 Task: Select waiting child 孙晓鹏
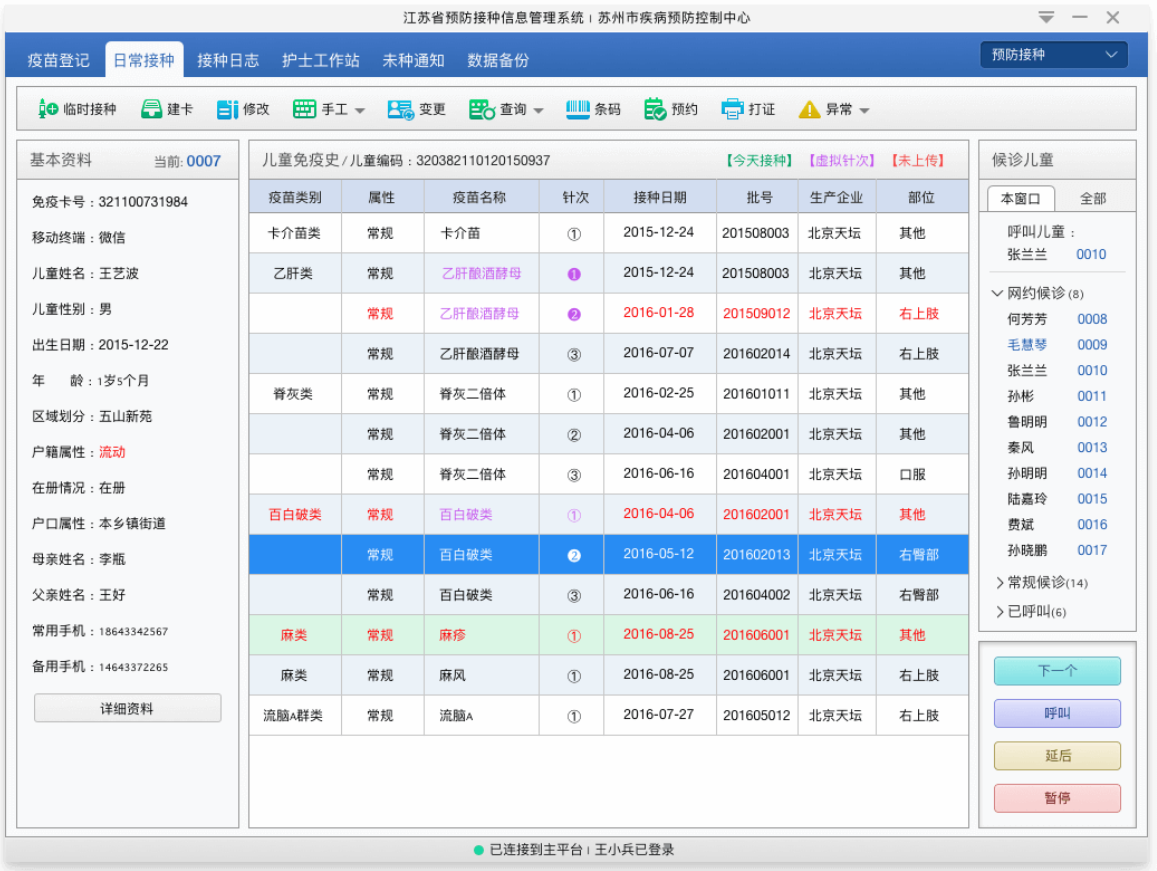tap(1027, 551)
